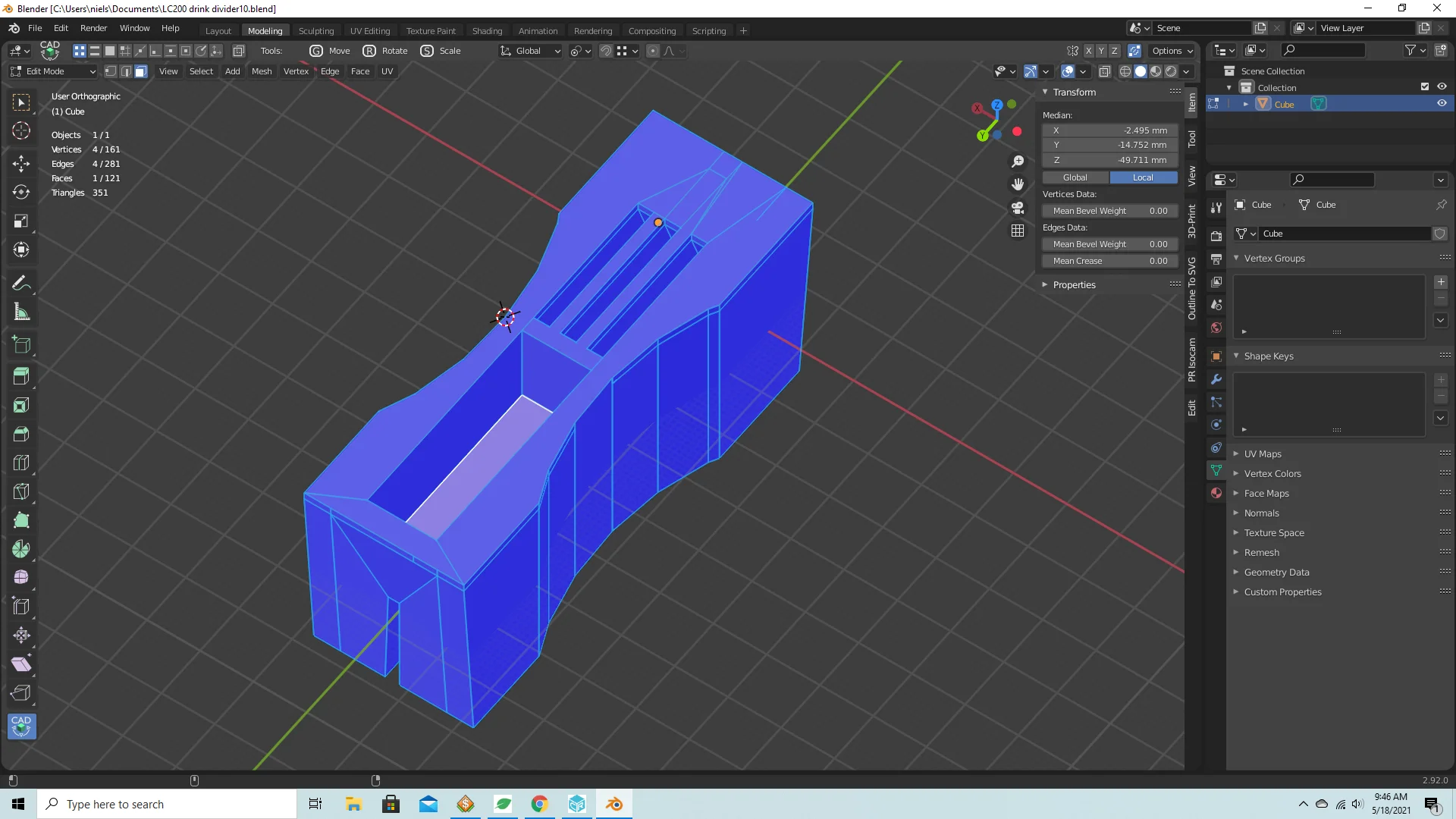Image resolution: width=1456 pixels, height=819 pixels.
Task: Click Chrome icon in Windows taskbar
Action: coord(539,804)
